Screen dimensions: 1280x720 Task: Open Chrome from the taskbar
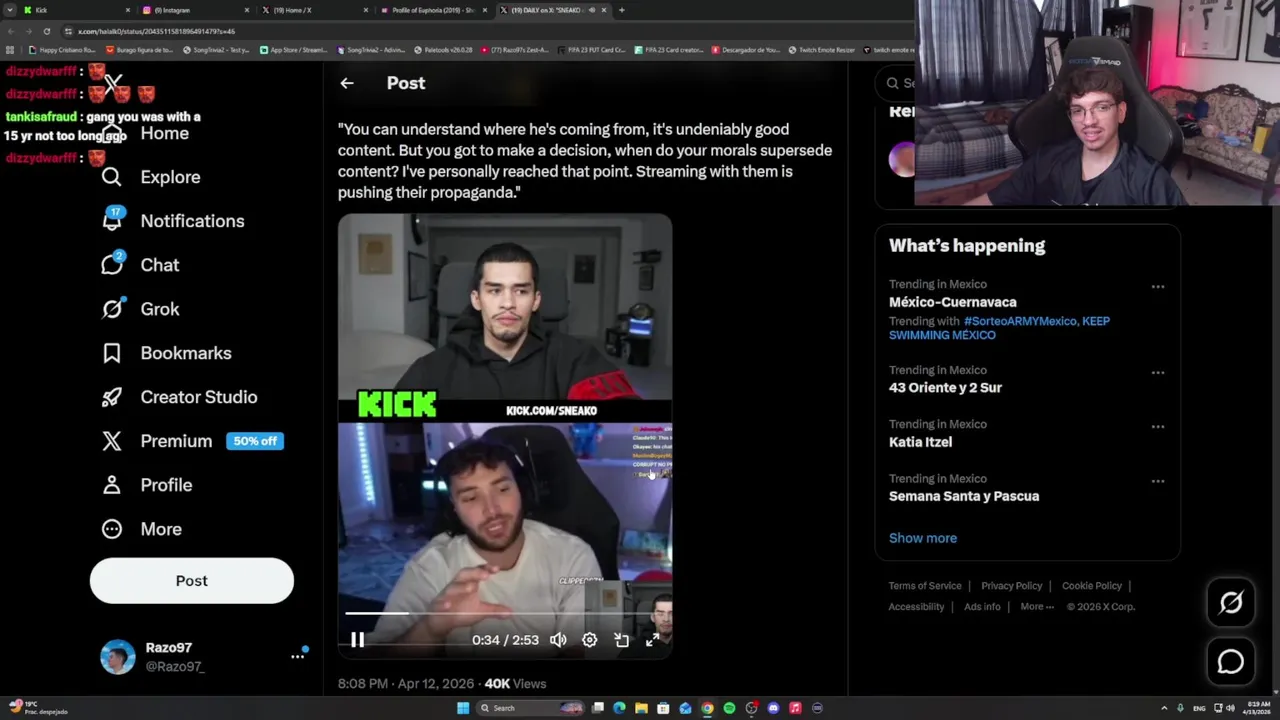(x=707, y=708)
